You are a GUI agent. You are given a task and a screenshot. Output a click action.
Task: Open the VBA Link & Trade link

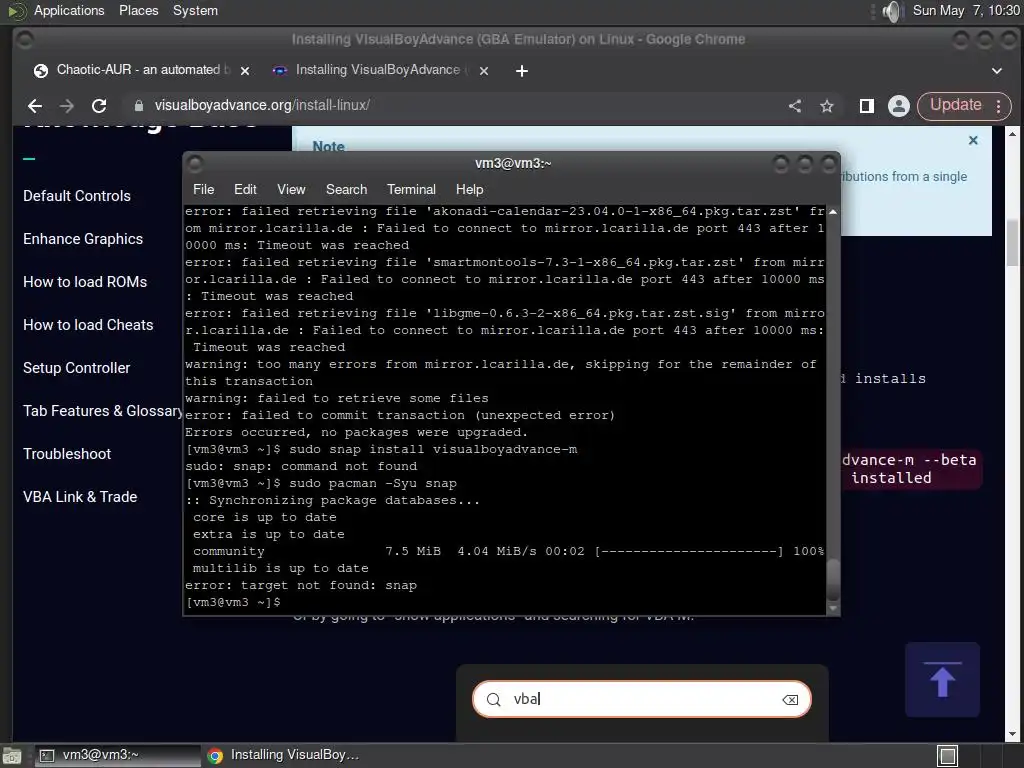click(80, 498)
